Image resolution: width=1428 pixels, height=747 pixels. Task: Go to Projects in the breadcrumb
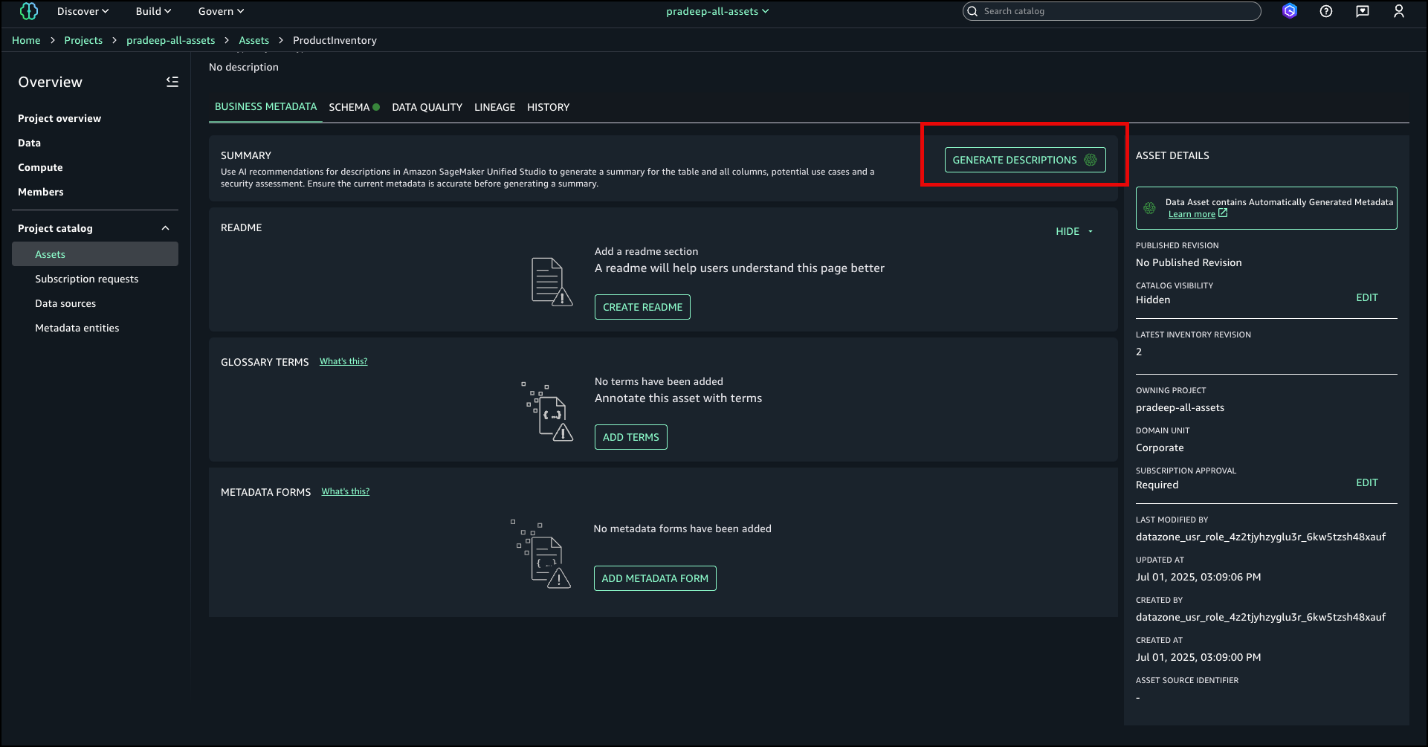[x=84, y=41]
